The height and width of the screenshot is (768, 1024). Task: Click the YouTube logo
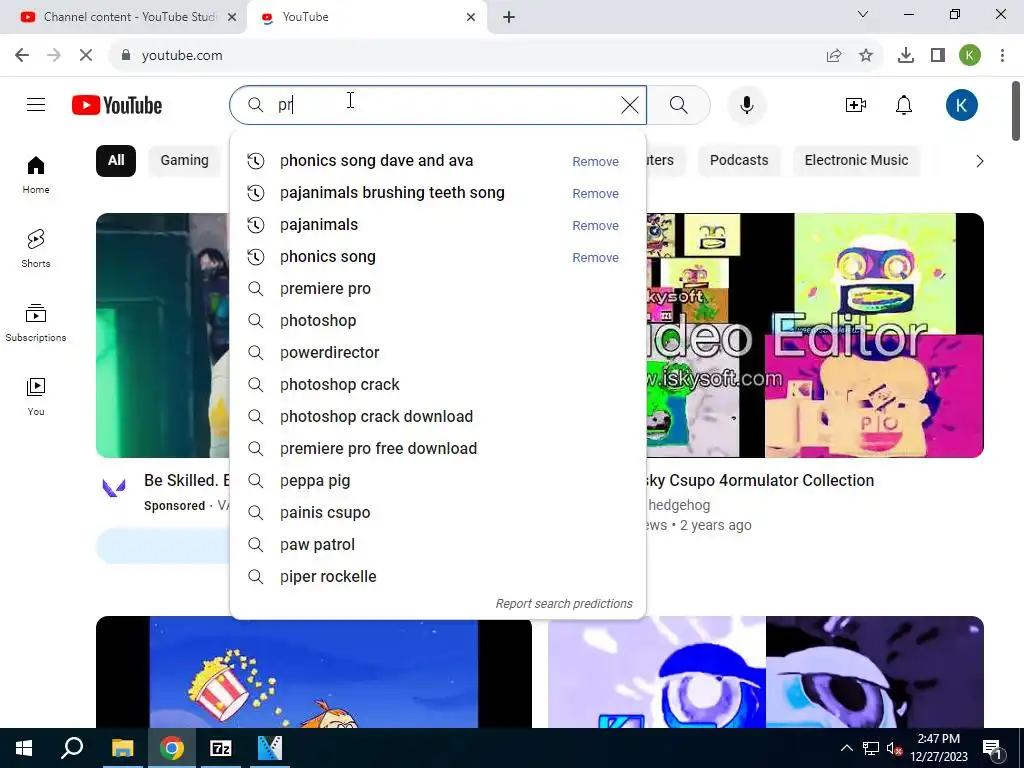pos(117,105)
